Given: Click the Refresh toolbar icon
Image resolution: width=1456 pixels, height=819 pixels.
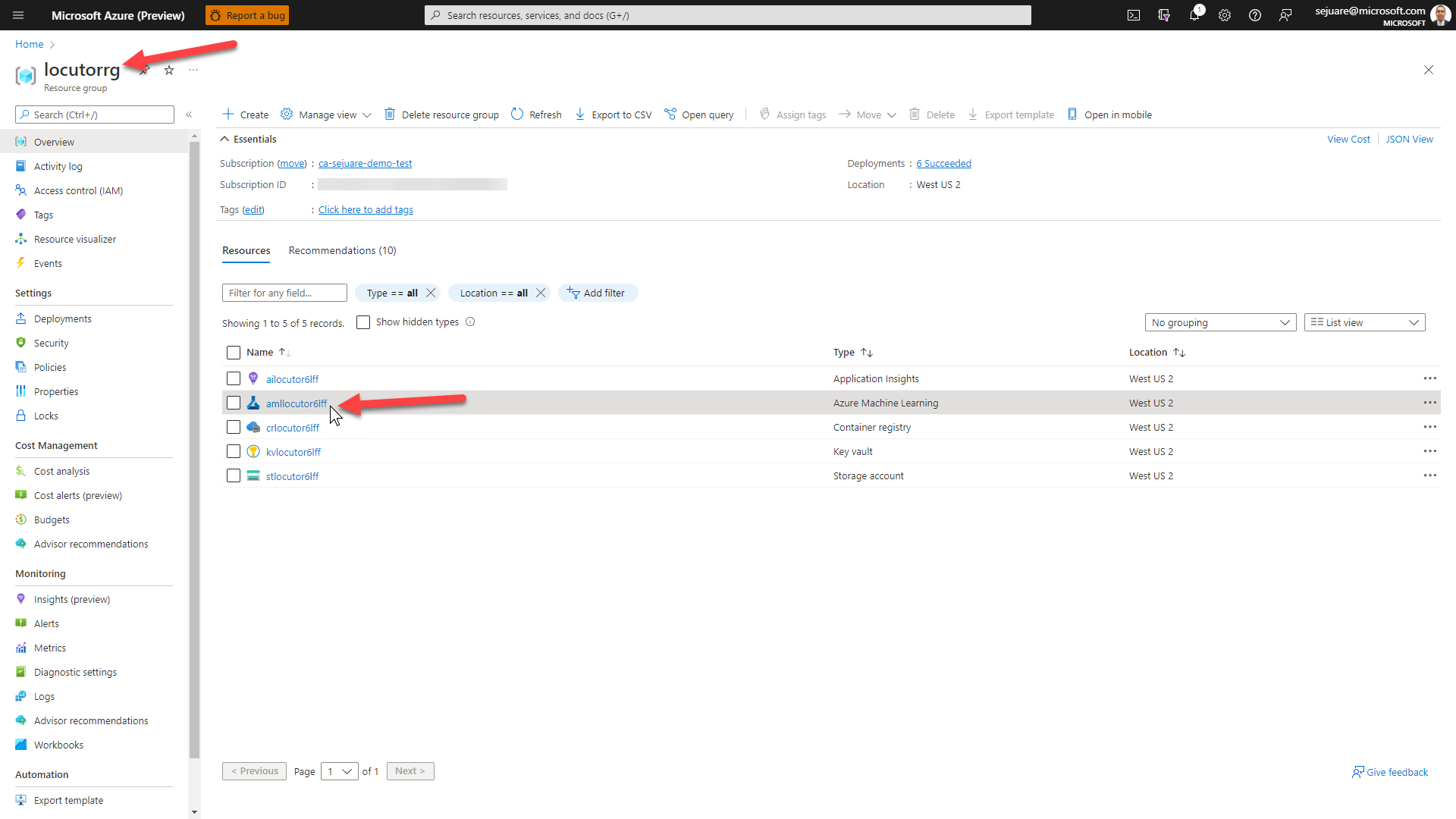Looking at the screenshot, I should (517, 115).
